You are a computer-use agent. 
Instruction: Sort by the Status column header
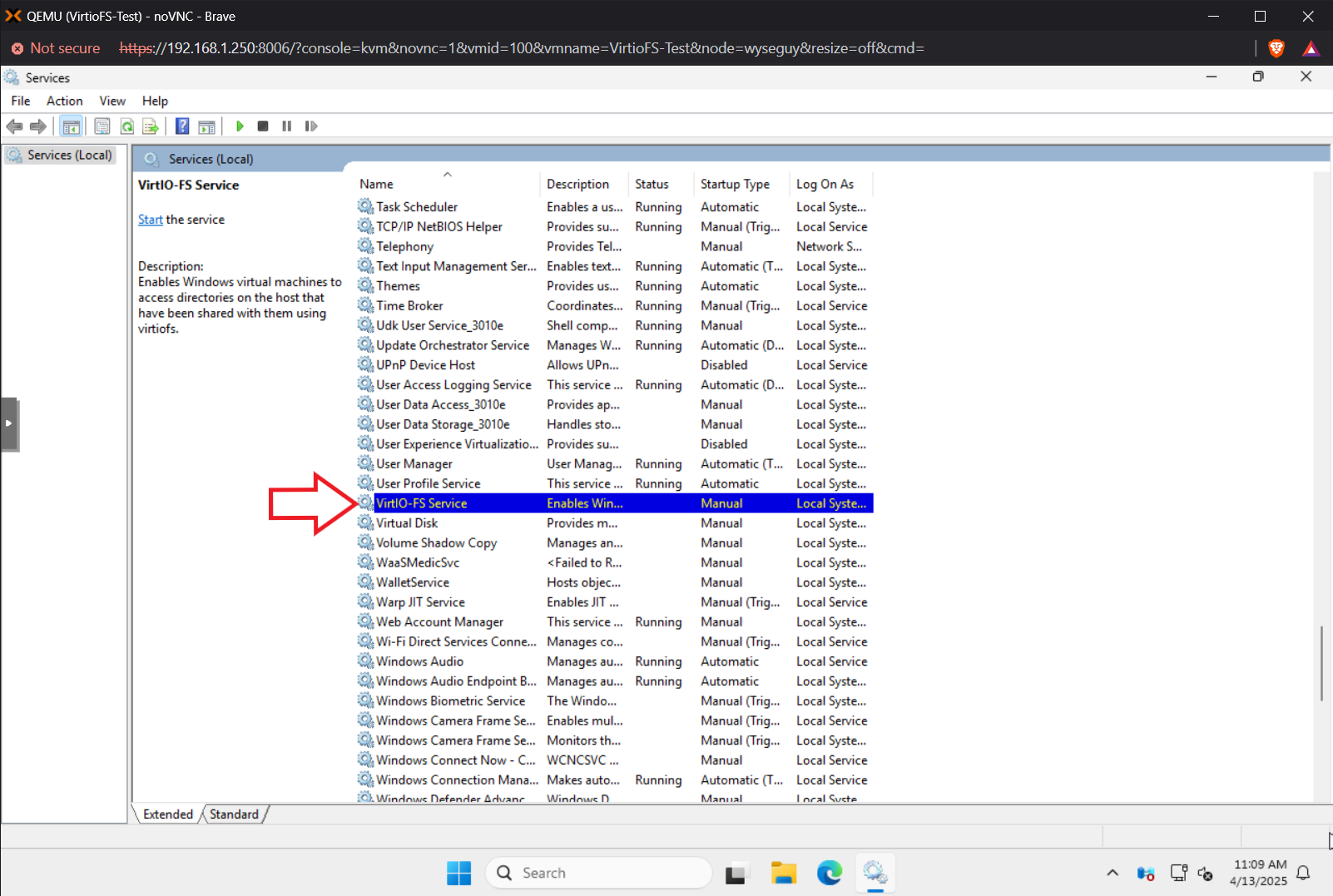[x=662, y=184]
